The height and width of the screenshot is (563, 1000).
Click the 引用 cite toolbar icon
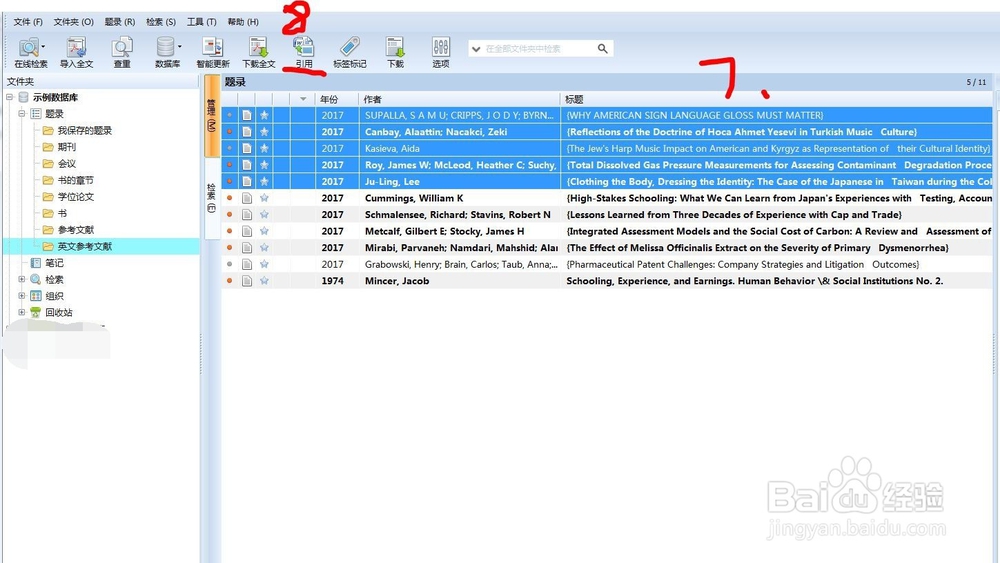click(x=304, y=52)
